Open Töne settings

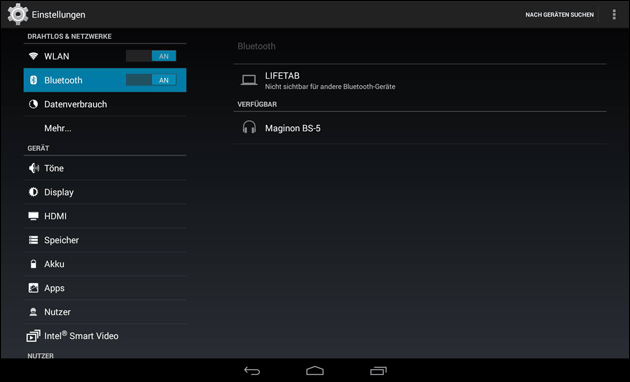point(105,168)
